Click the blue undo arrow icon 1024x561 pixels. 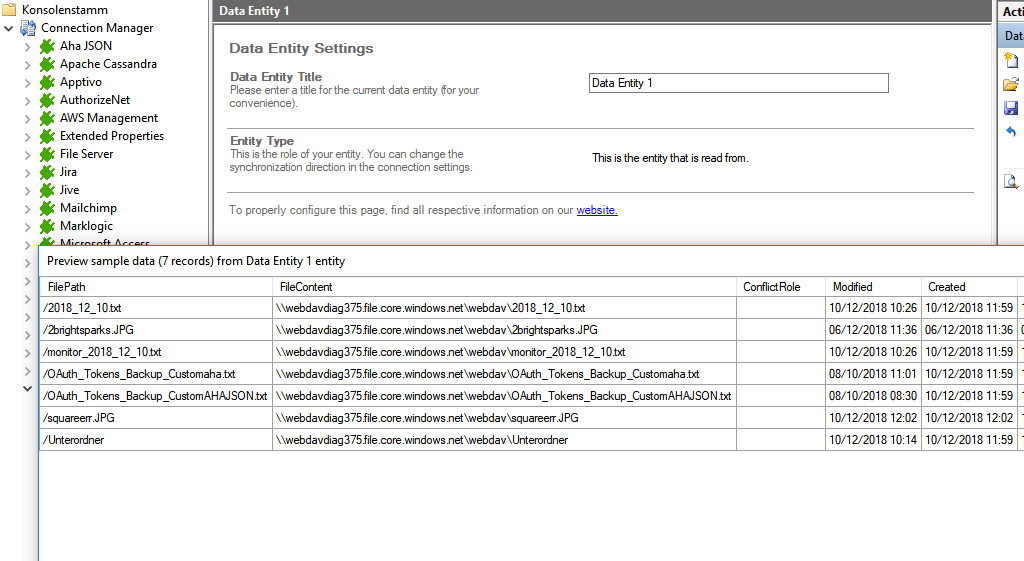(1011, 132)
